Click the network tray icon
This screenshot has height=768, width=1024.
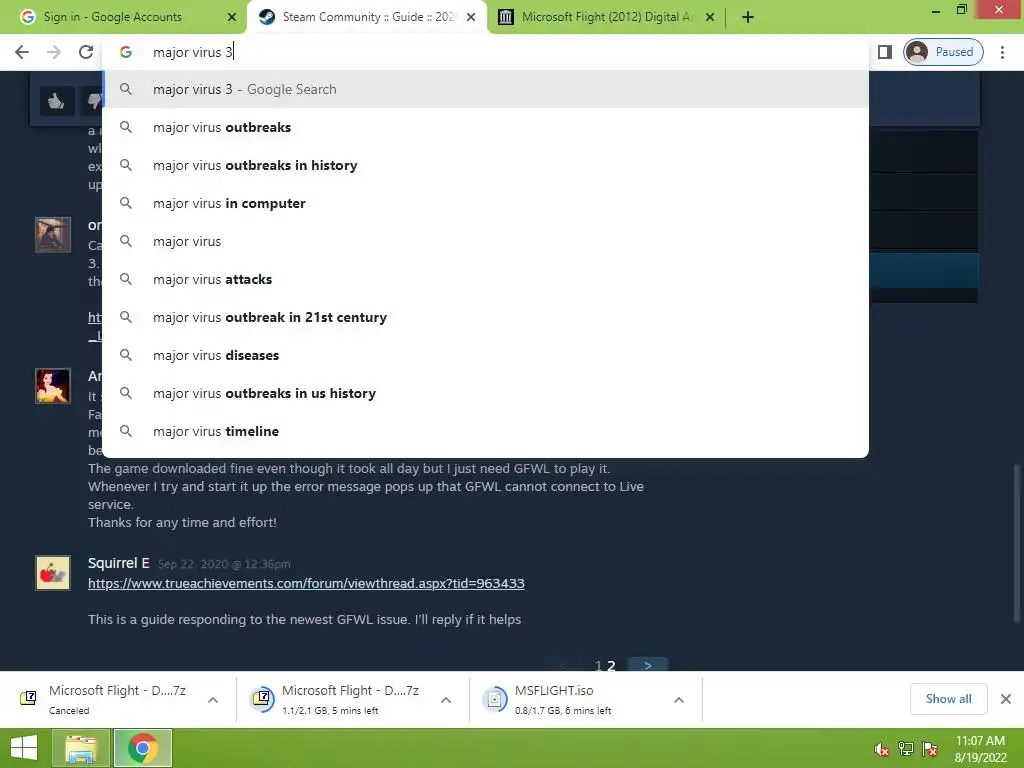[906, 749]
